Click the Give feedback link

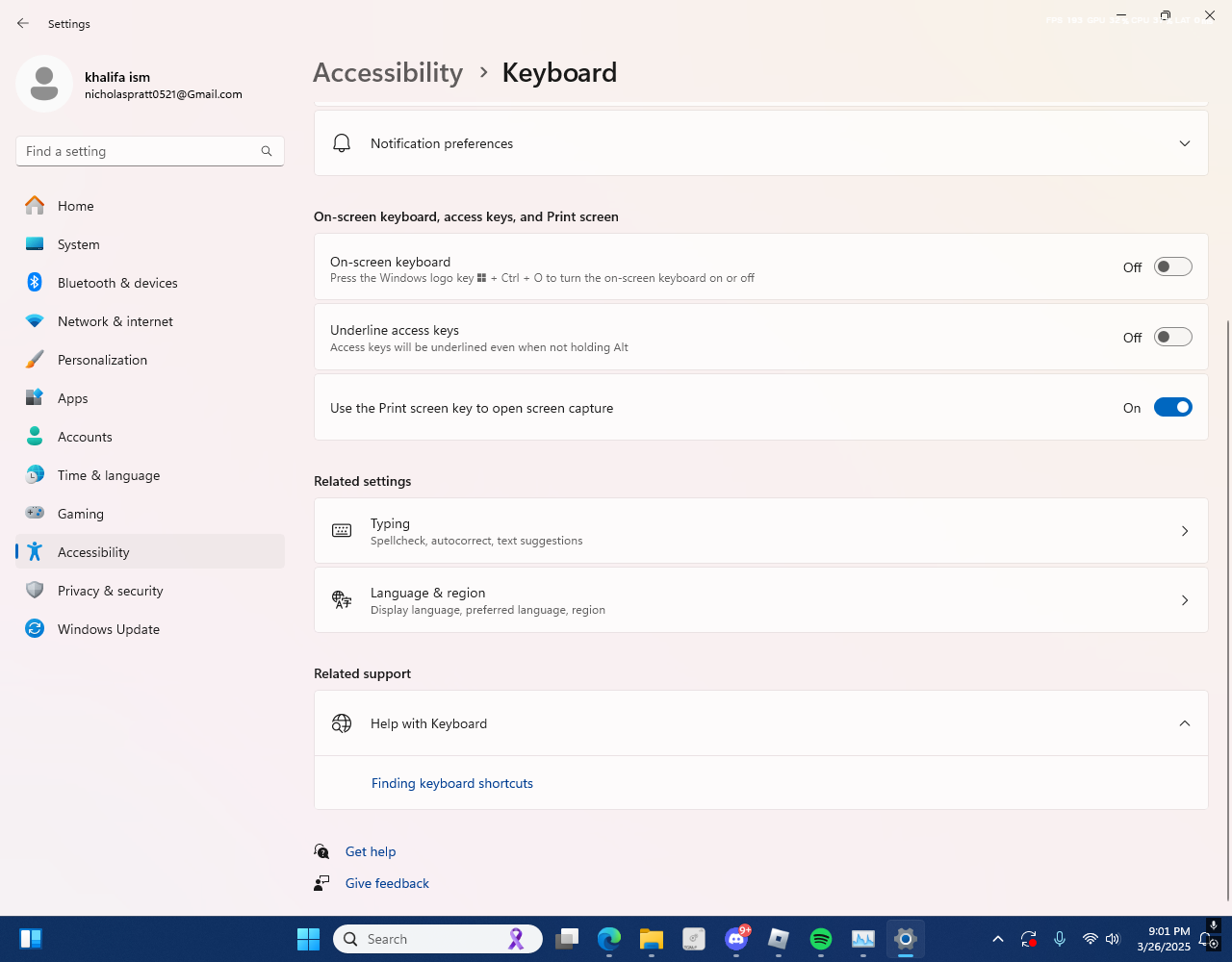[387, 883]
